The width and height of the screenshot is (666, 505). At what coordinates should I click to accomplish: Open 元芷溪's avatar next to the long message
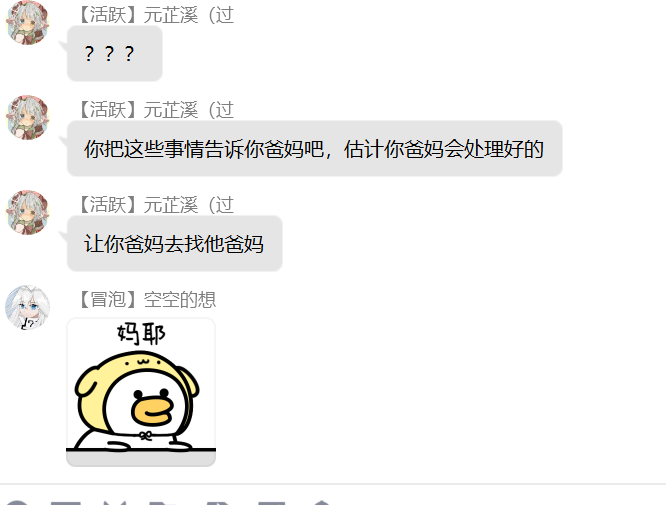pyautogui.click(x=28, y=117)
